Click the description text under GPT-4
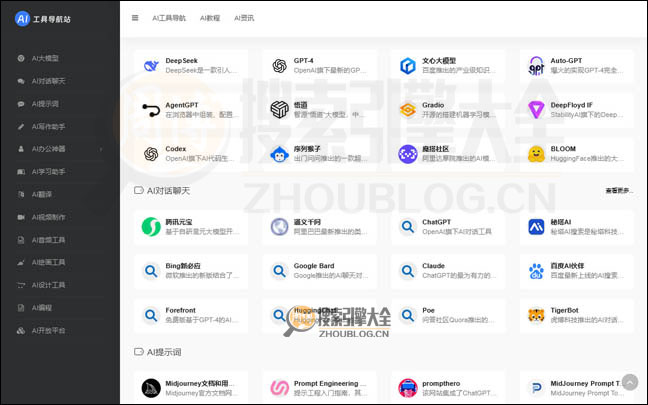 pyautogui.click(x=330, y=71)
